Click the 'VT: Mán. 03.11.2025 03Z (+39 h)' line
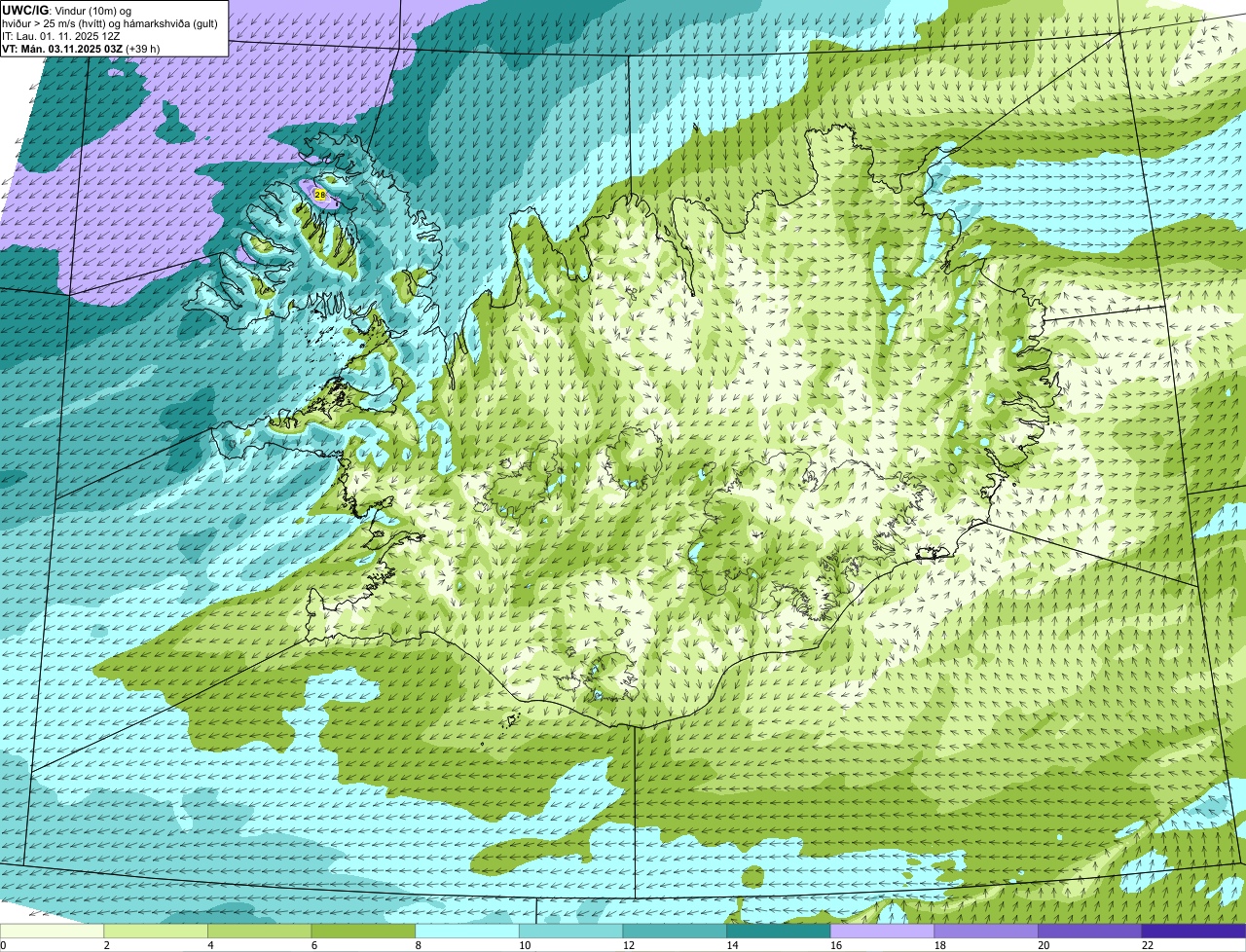Viewport: 1246px width, 952px height. tap(82, 48)
